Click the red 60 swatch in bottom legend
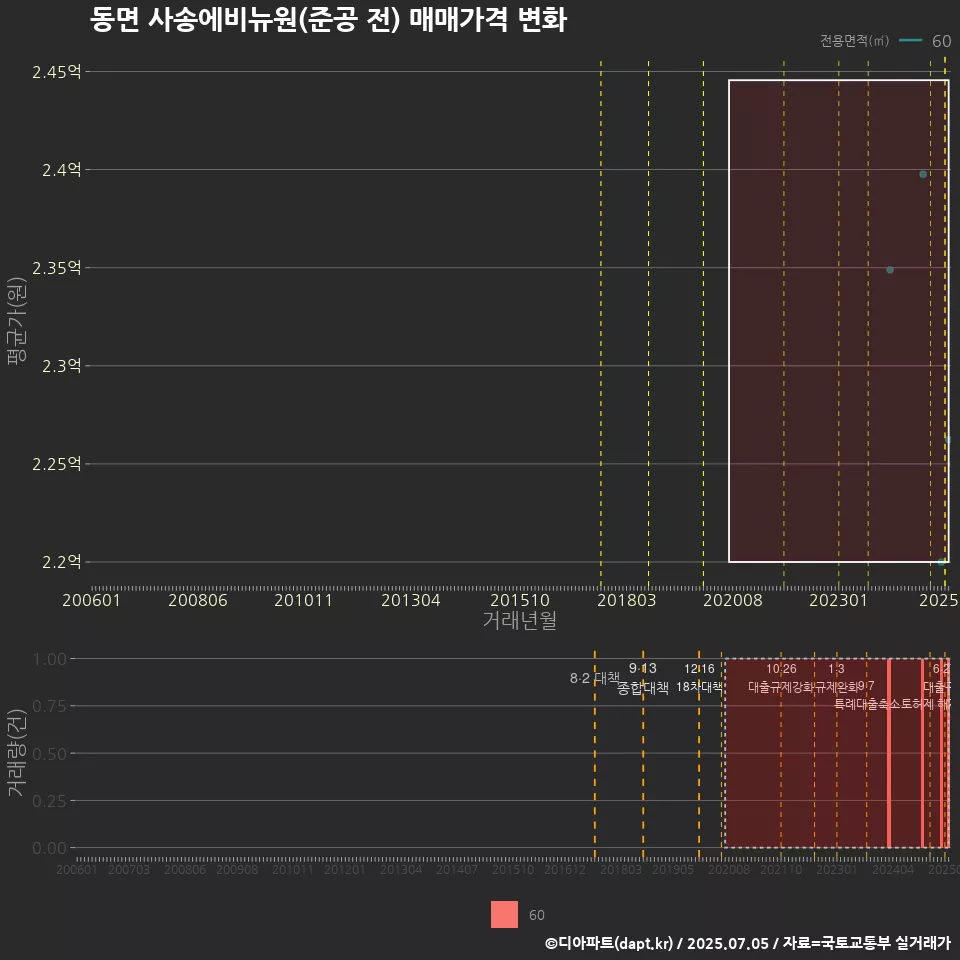960x960 pixels. 504,914
